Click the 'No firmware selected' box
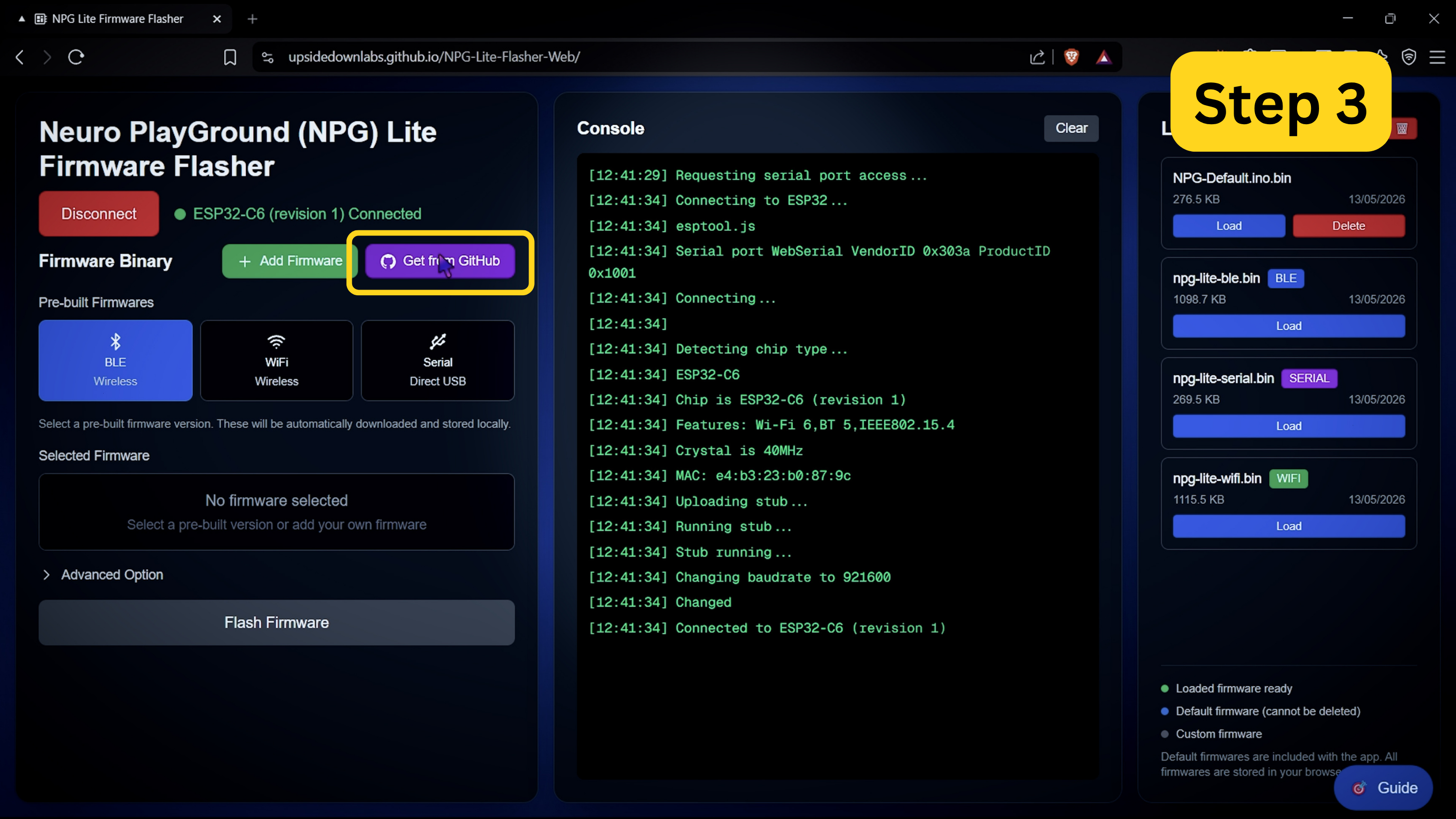The image size is (1456, 819). [276, 511]
